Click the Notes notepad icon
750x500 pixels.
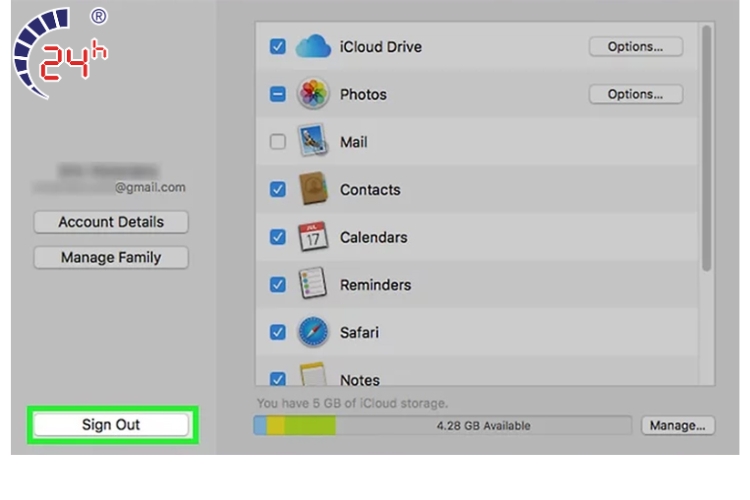[313, 374]
